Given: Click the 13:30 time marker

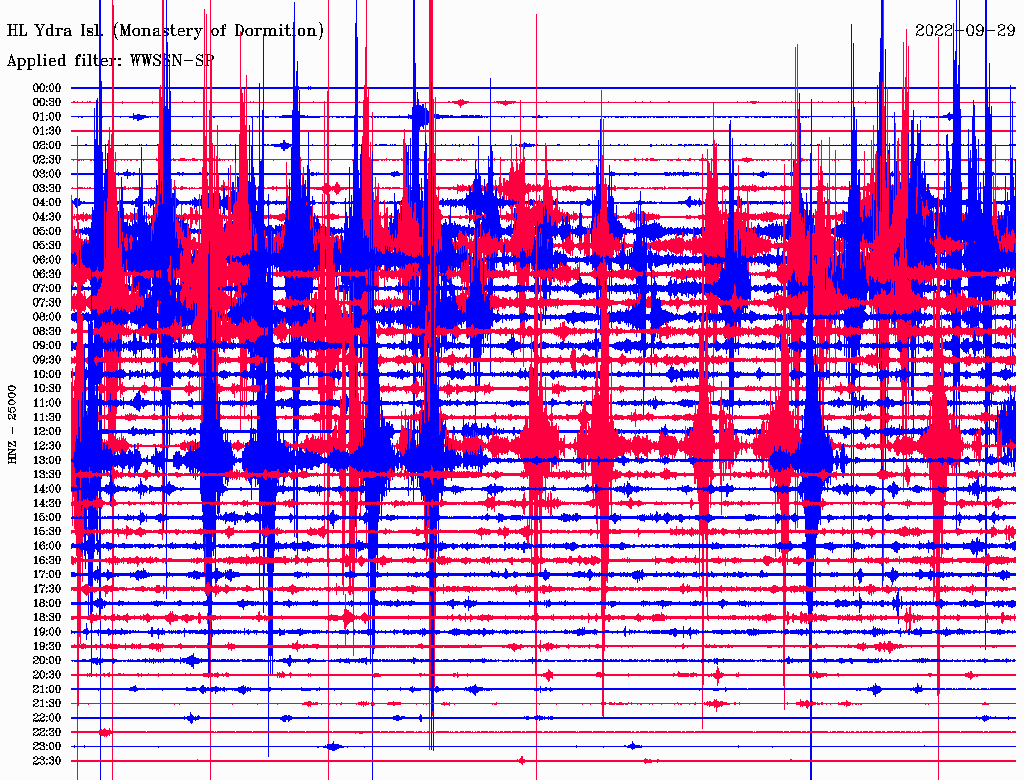Looking at the screenshot, I should (x=47, y=475).
